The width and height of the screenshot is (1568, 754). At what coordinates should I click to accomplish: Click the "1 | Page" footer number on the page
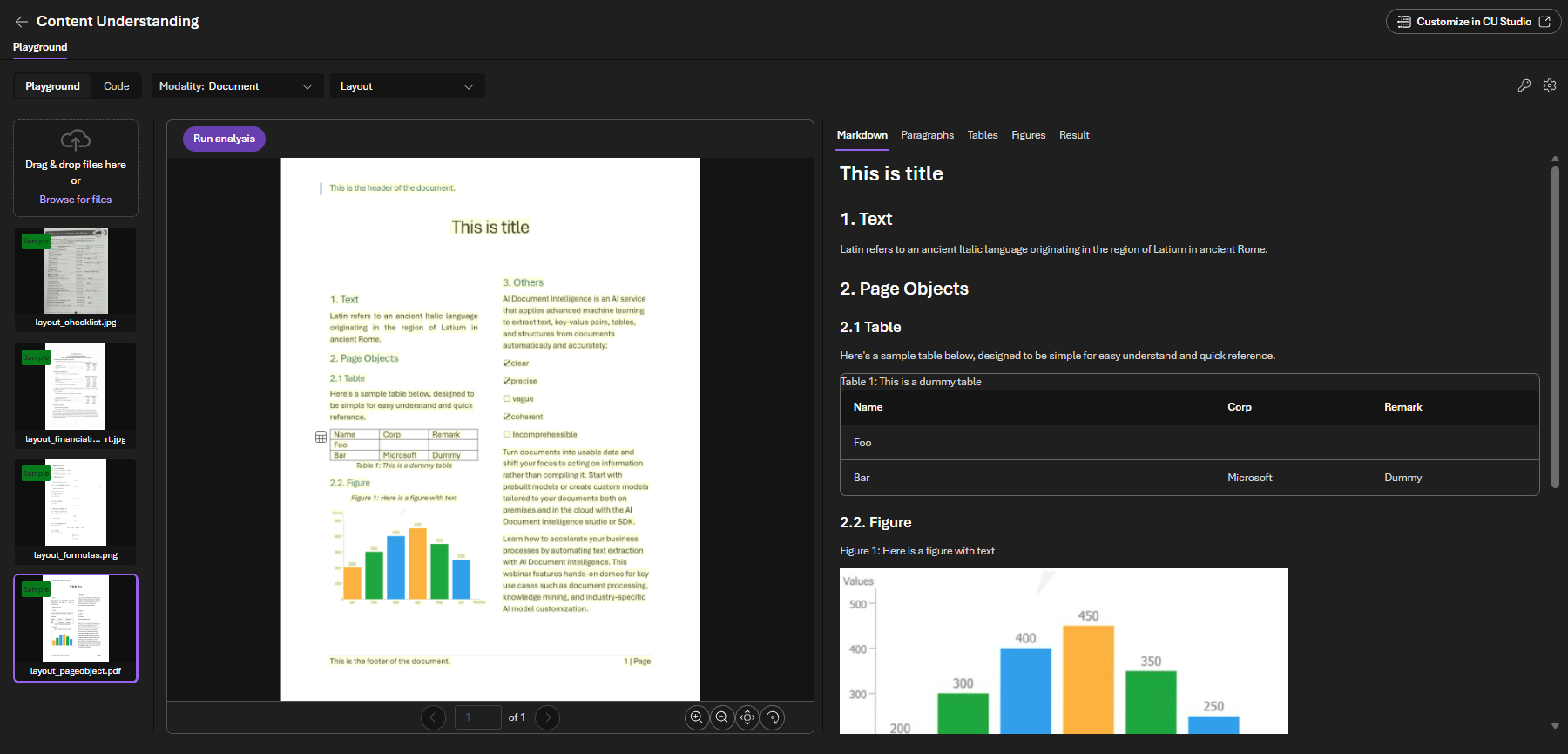(x=638, y=662)
